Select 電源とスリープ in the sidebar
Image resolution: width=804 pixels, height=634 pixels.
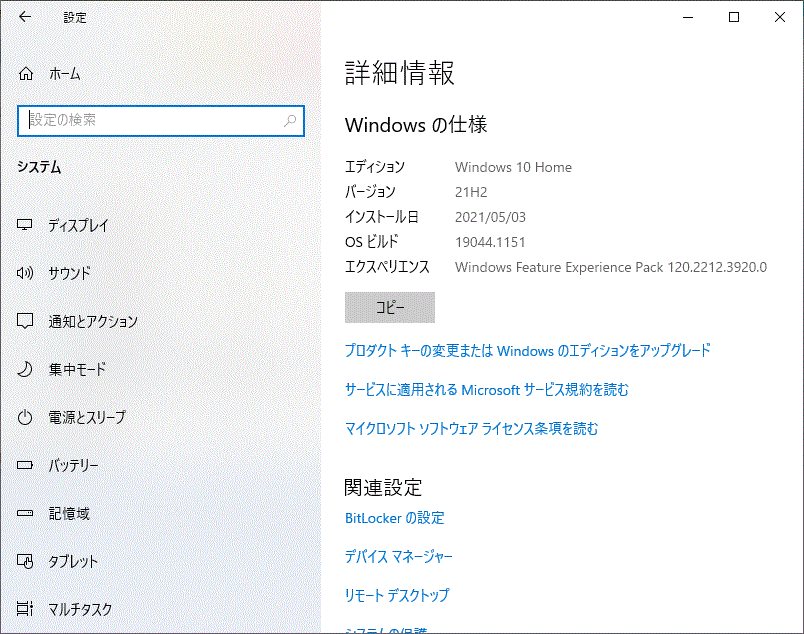click(87, 418)
